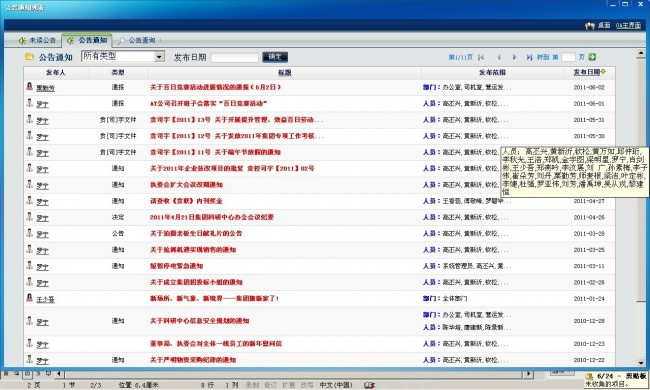Open notice 贵司字【2011】13号

point(236,120)
